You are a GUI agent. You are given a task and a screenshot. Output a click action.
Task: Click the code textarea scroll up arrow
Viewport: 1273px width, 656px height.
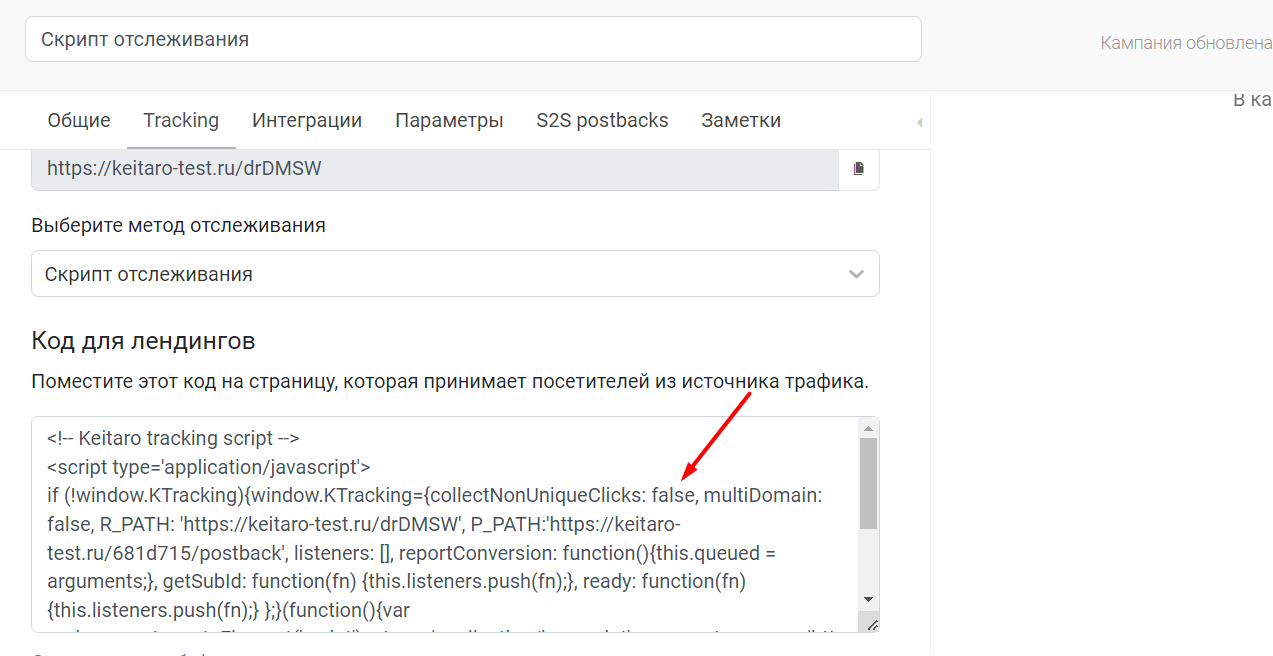tap(868, 428)
